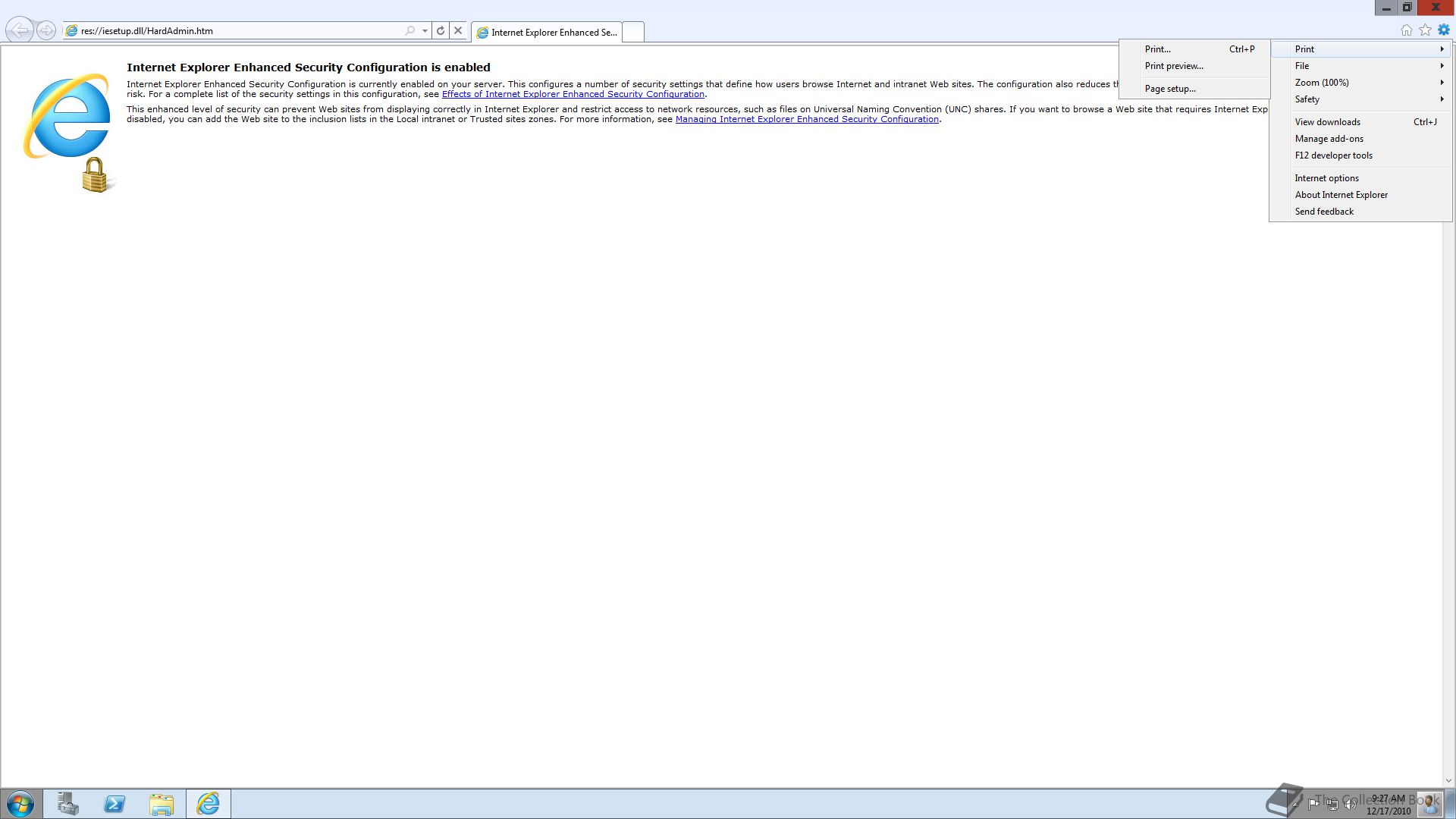This screenshot has height=819, width=1456.
Task: Click the Stop loading X icon
Action: click(458, 31)
